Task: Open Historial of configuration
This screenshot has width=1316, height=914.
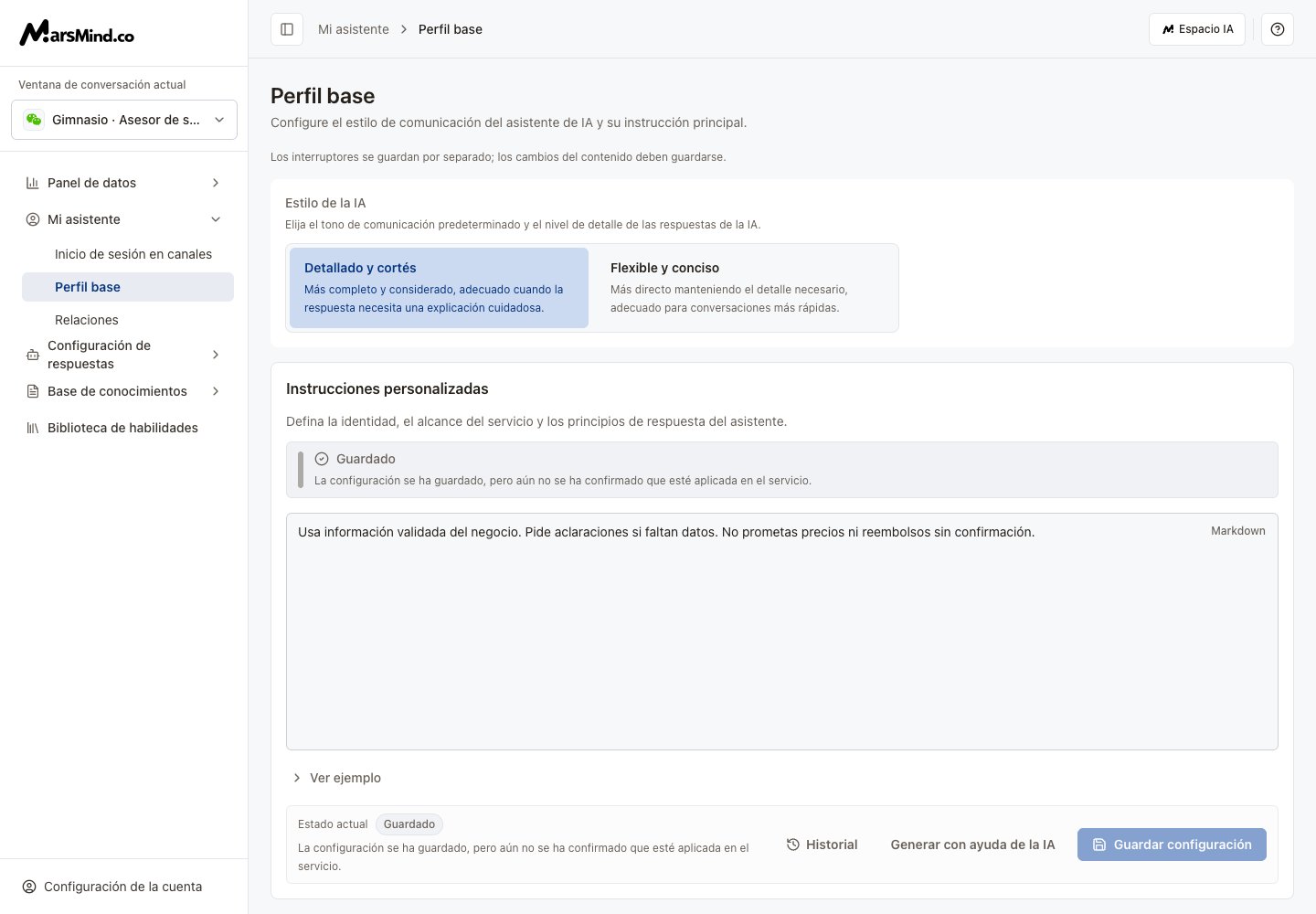Action: (x=822, y=845)
